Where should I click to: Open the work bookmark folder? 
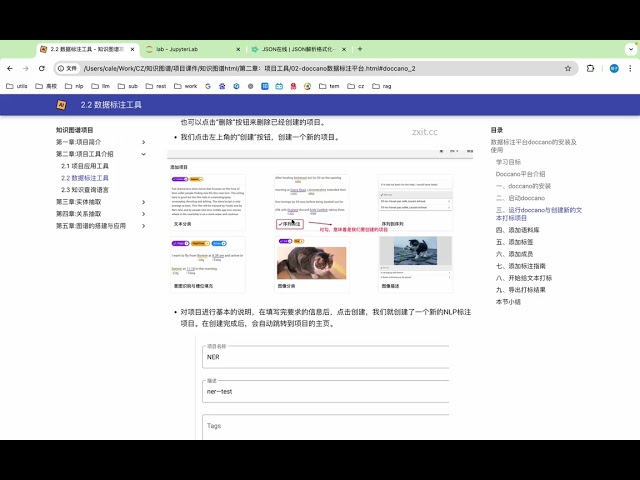tap(186, 86)
